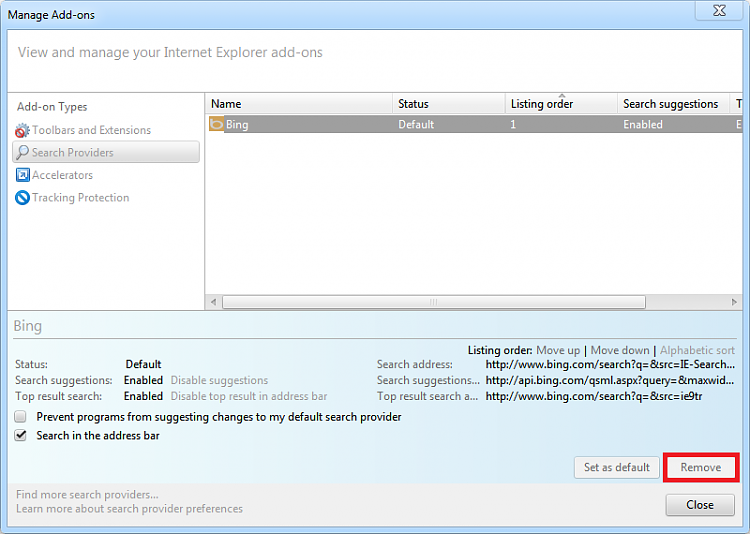This screenshot has height=534, width=750.
Task: Click the Toolbars and Extensions gear icon
Action: 22,130
